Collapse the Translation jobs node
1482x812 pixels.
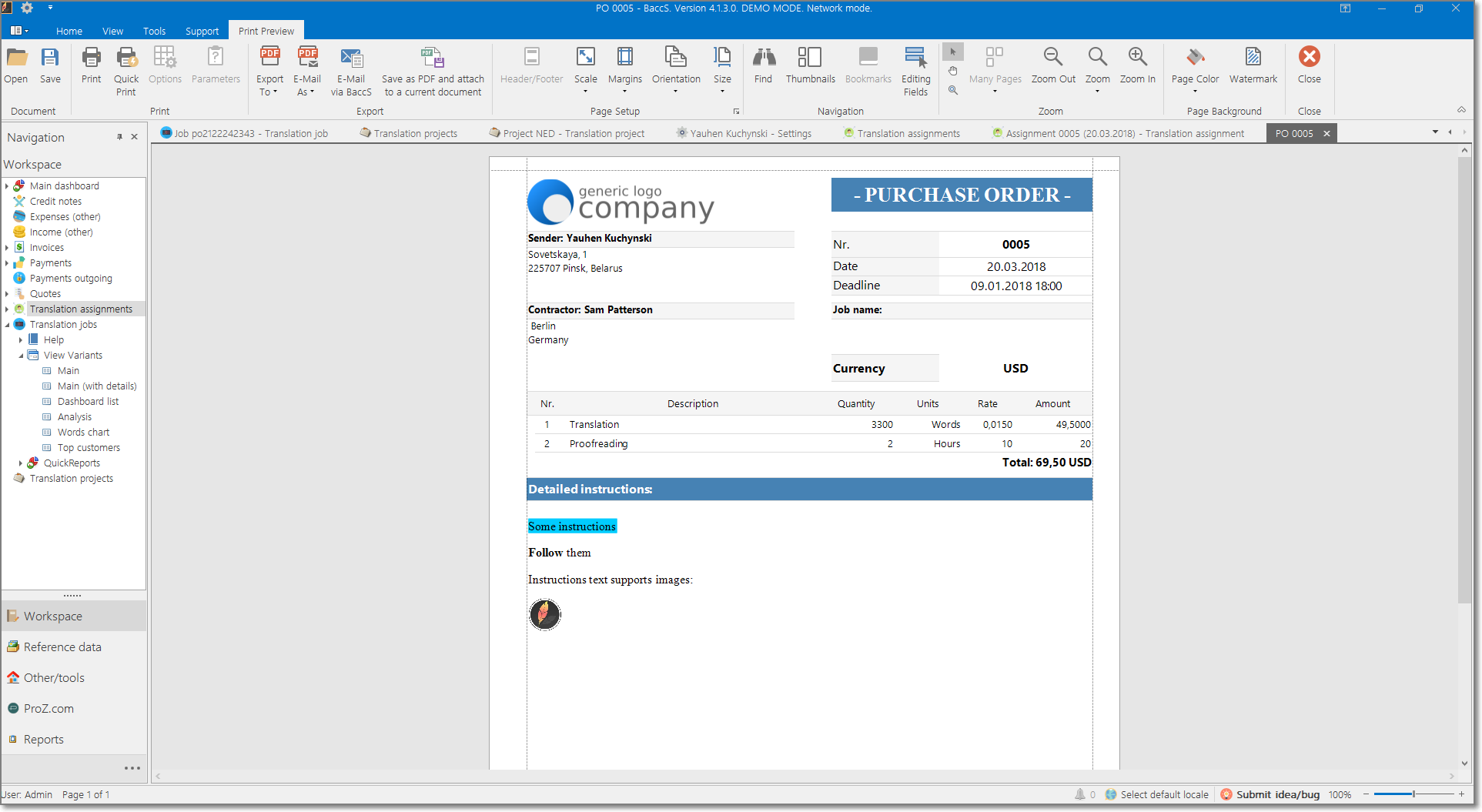click(x=7, y=325)
